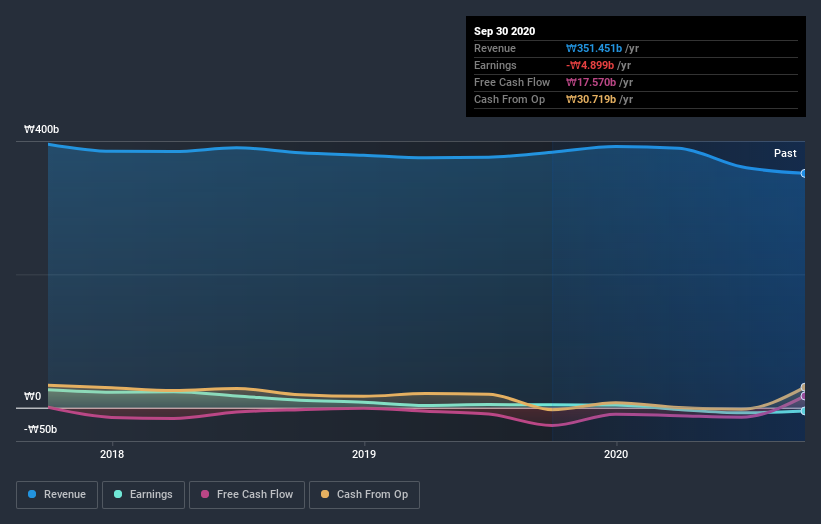Click the ₩351.451b revenue value

coord(594,48)
